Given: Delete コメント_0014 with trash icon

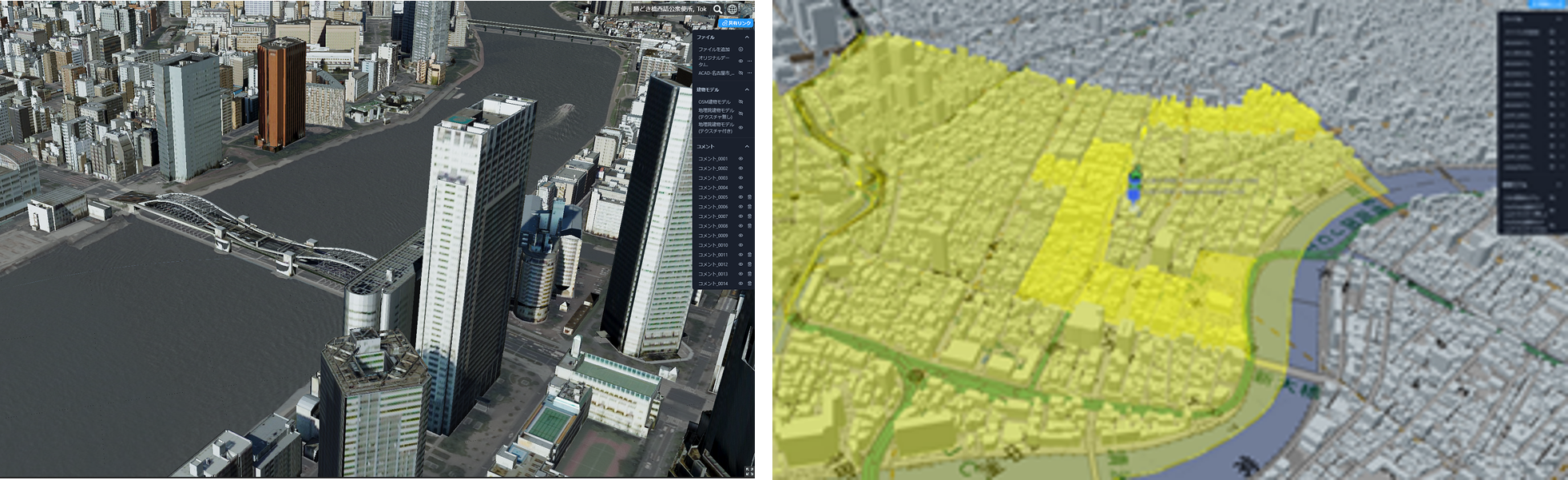Looking at the screenshot, I should tap(749, 284).
